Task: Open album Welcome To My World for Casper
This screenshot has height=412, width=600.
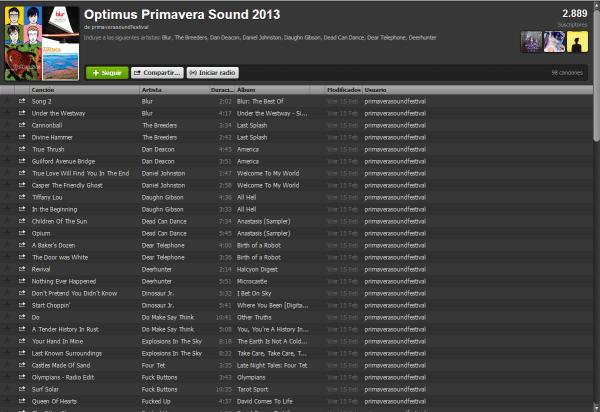Action: 268,185
